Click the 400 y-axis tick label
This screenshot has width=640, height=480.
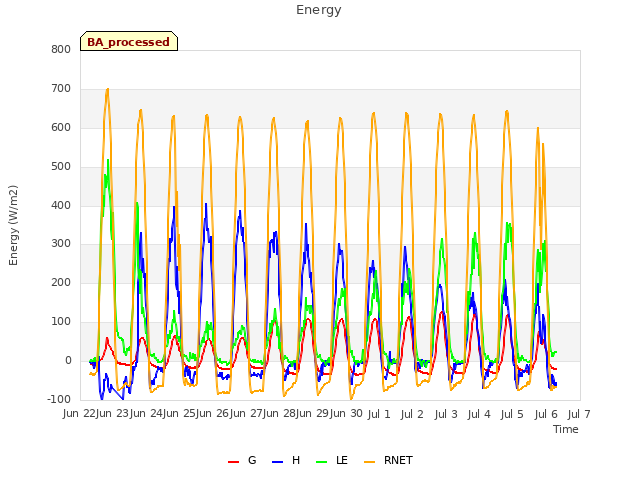[x=61, y=205]
